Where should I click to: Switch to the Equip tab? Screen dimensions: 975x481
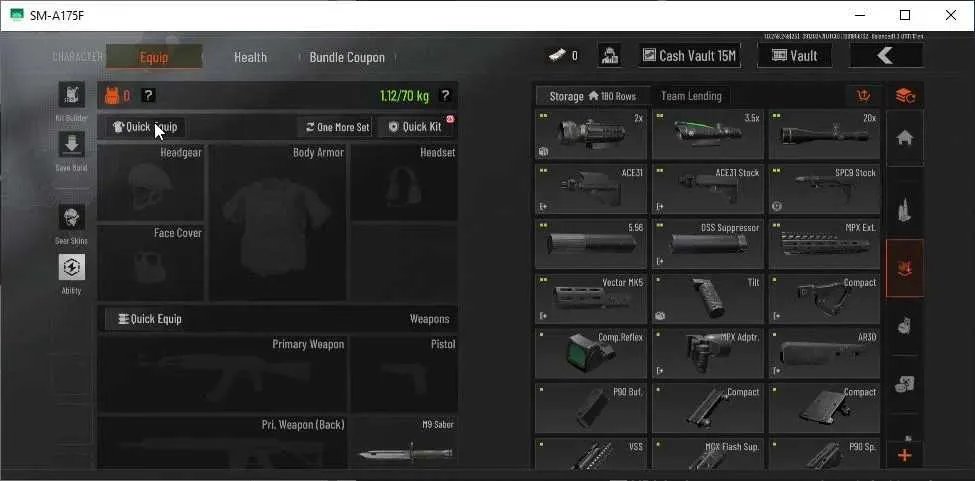pyautogui.click(x=154, y=57)
